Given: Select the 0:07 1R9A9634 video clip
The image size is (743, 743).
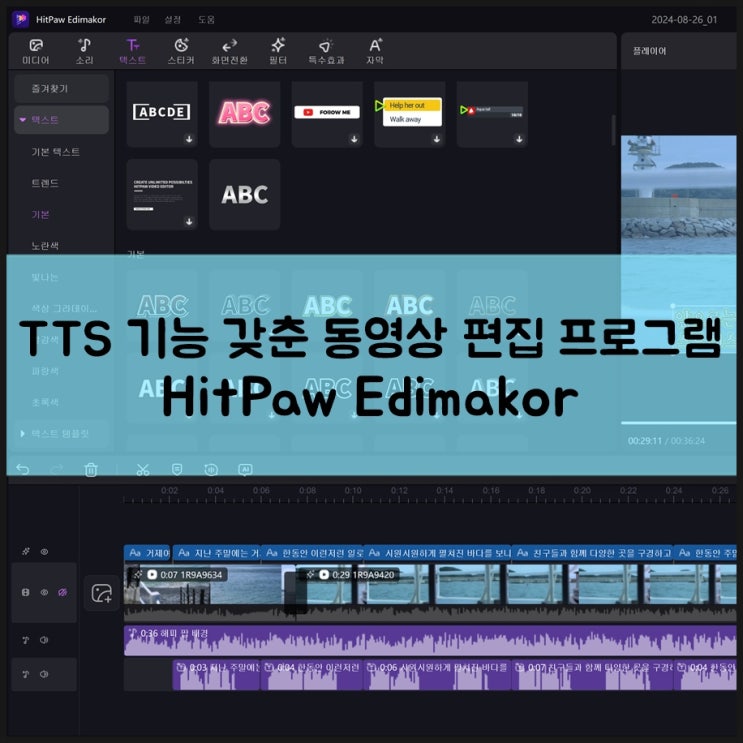Looking at the screenshot, I should coord(209,591).
